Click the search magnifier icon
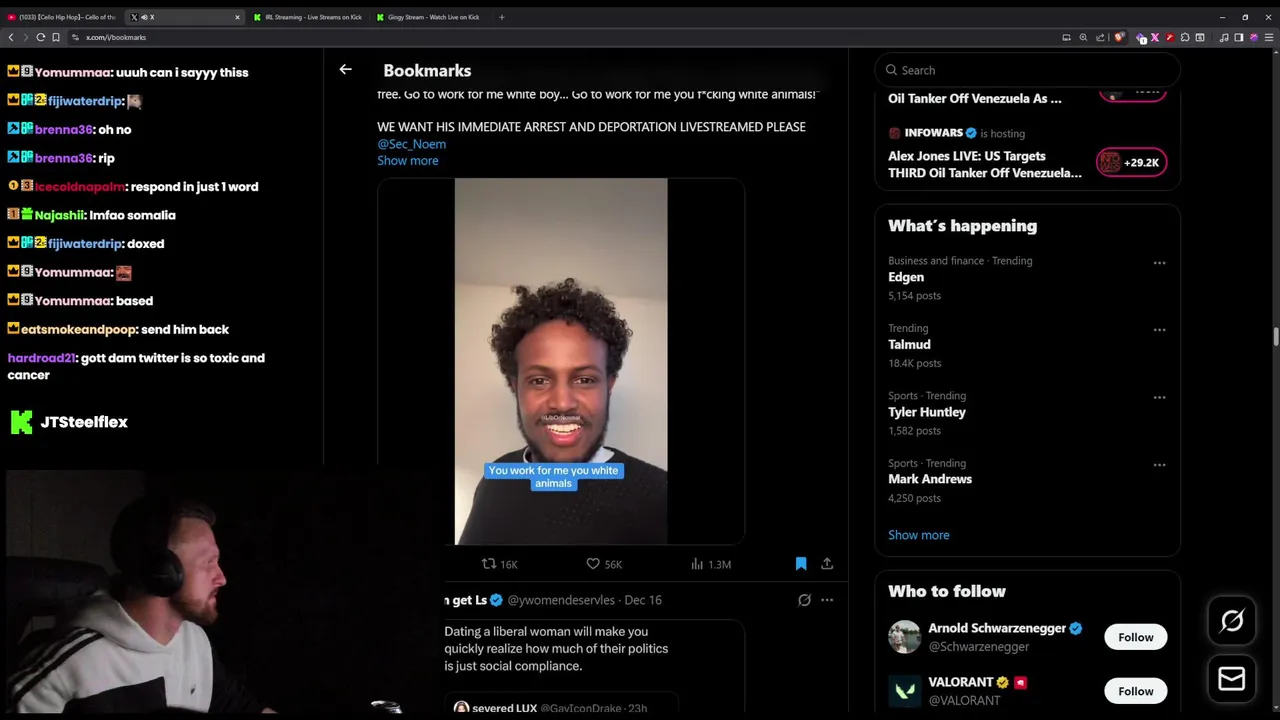The width and height of the screenshot is (1280, 720). click(x=891, y=70)
